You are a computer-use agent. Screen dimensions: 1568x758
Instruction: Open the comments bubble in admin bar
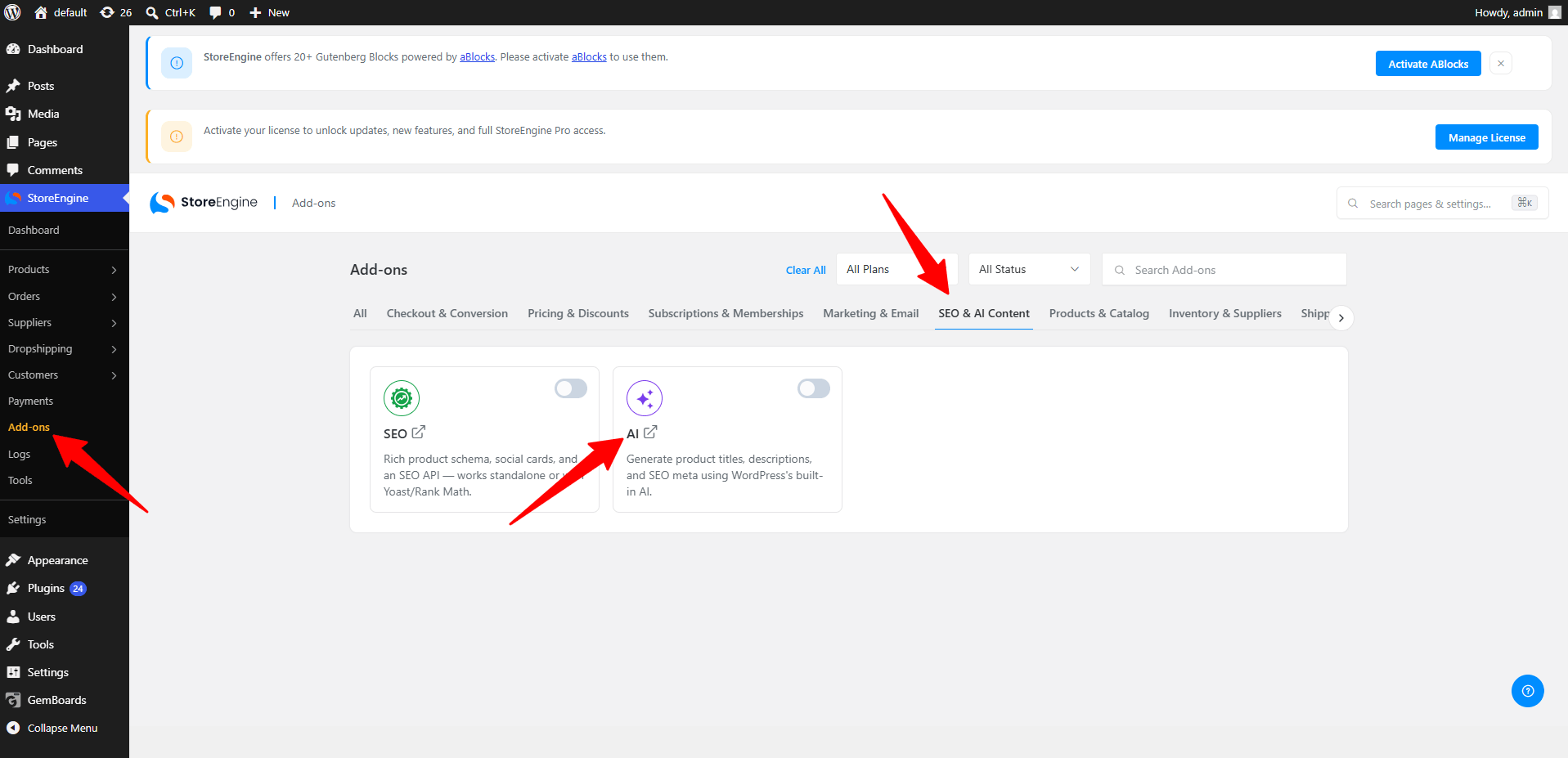(222, 12)
